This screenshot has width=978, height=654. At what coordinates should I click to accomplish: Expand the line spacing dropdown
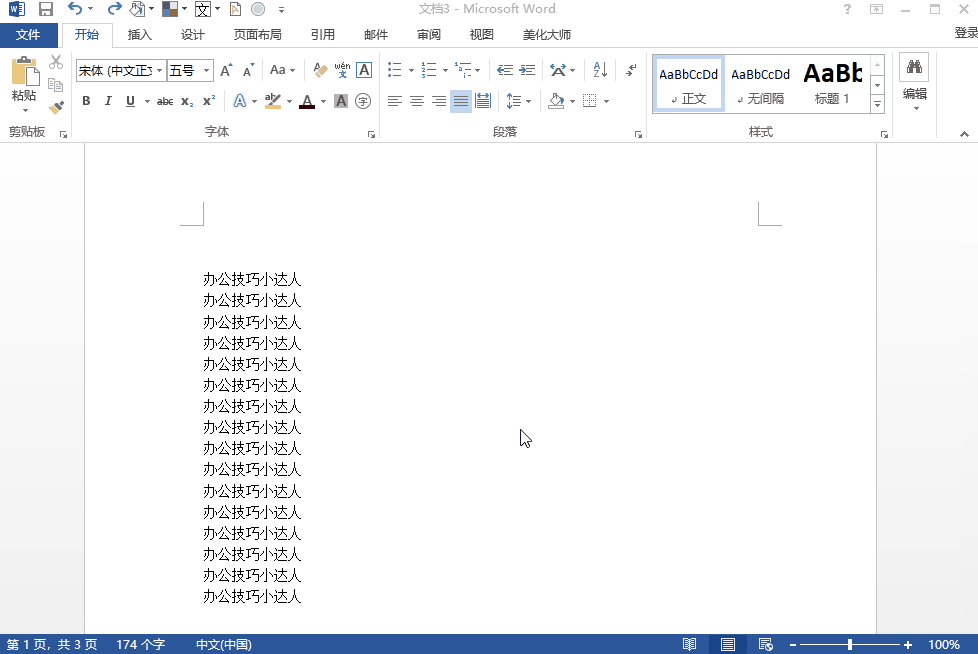coord(527,101)
